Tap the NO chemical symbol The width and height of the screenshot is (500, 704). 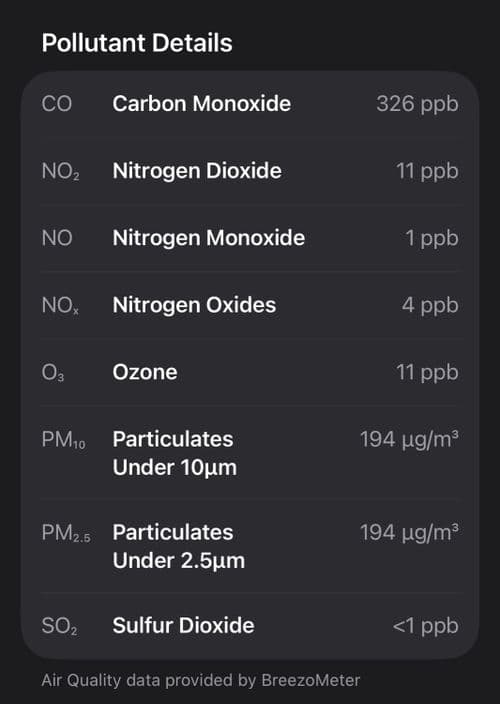point(57,238)
